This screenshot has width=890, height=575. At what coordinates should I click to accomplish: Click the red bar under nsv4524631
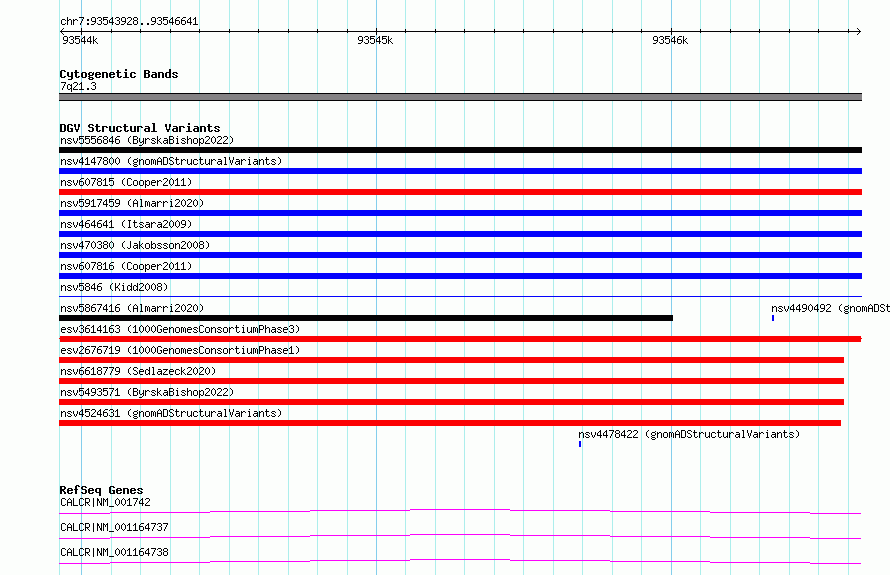click(450, 423)
